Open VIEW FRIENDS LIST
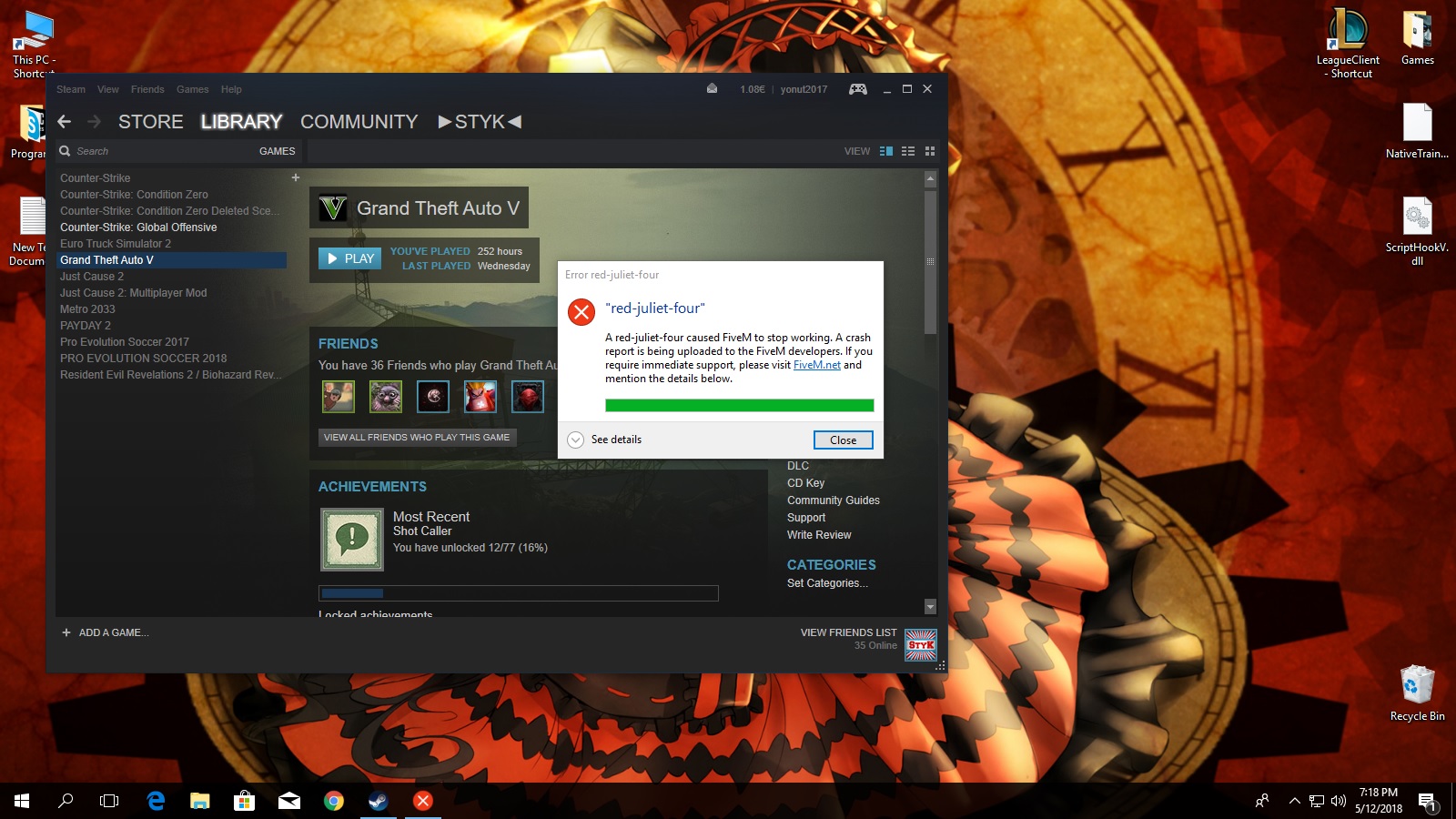The image size is (1456, 819). tap(848, 632)
